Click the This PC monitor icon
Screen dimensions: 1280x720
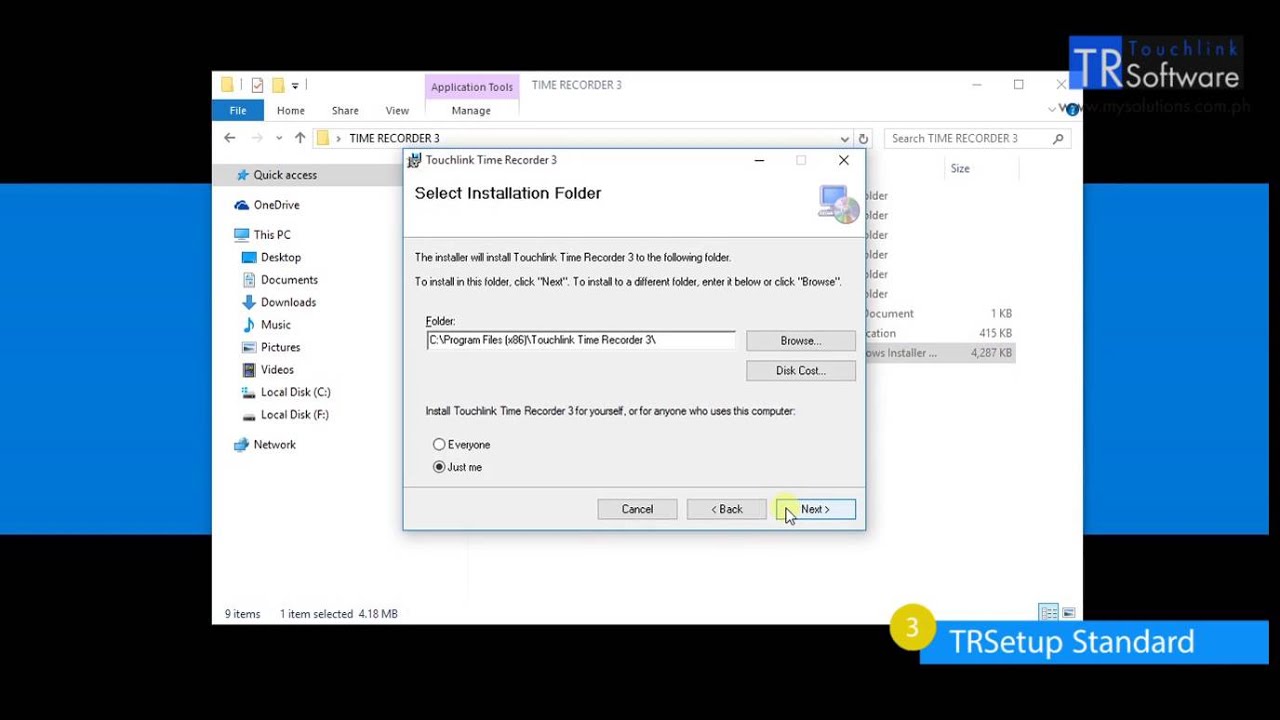[241, 235]
